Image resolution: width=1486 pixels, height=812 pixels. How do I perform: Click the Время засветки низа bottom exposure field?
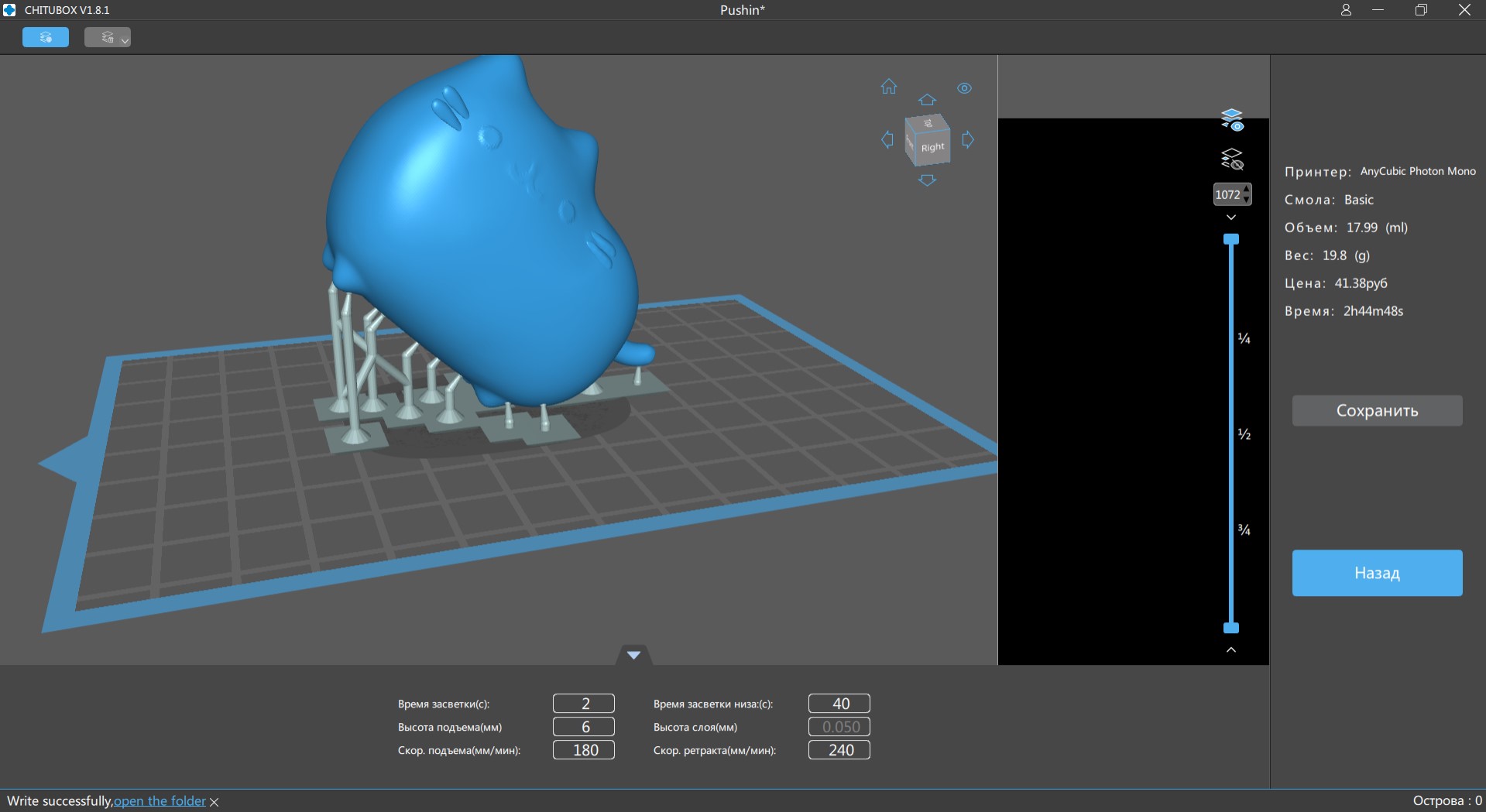[x=839, y=704]
